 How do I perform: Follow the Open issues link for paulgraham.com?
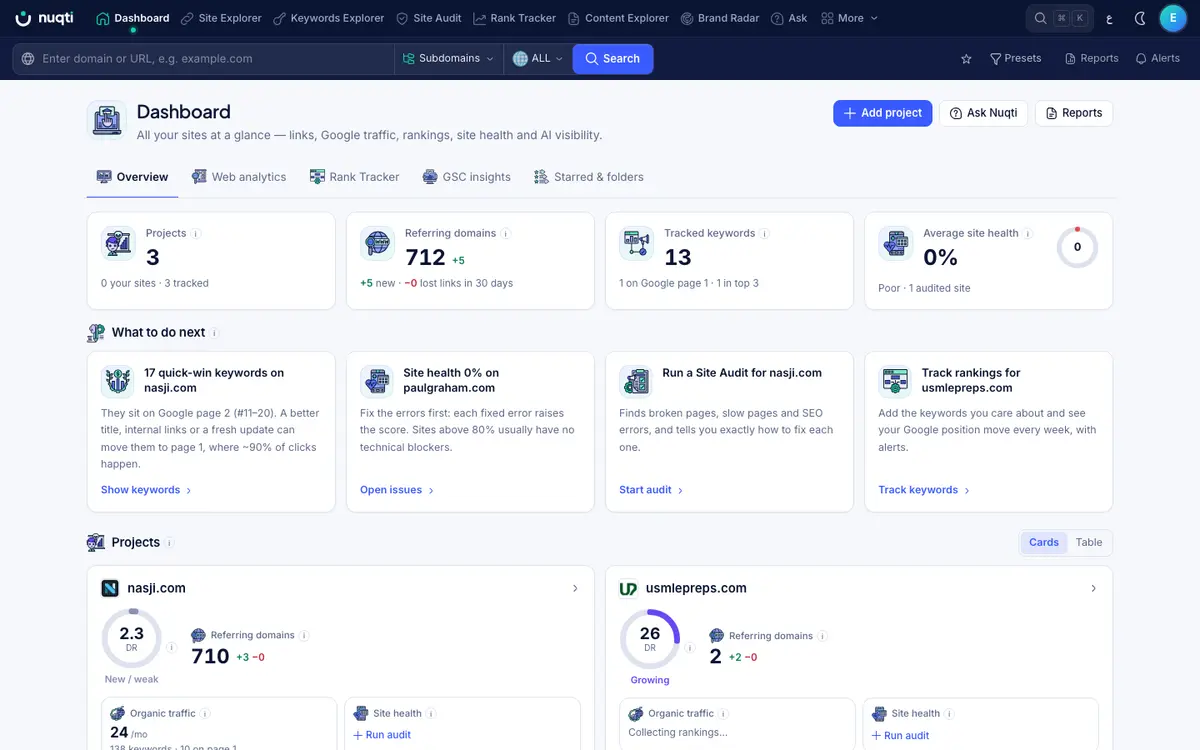tap(398, 490)
